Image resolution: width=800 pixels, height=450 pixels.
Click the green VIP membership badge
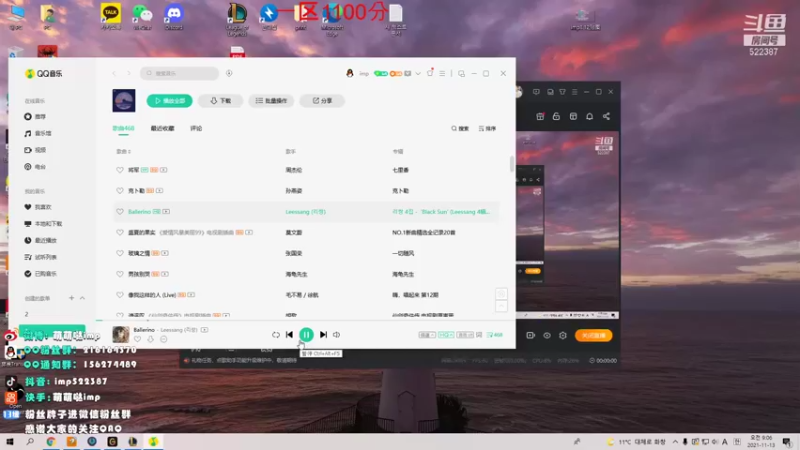(381, 73)
